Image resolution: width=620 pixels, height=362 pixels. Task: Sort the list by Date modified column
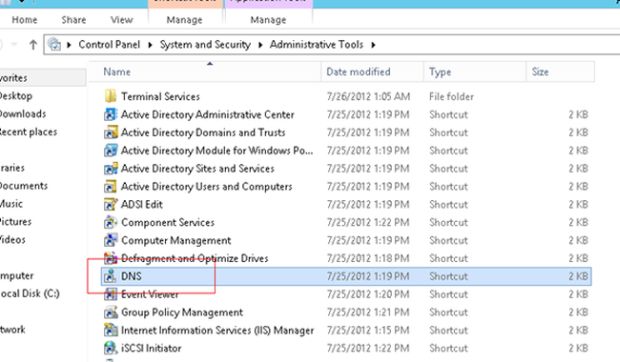pos(358,72)
